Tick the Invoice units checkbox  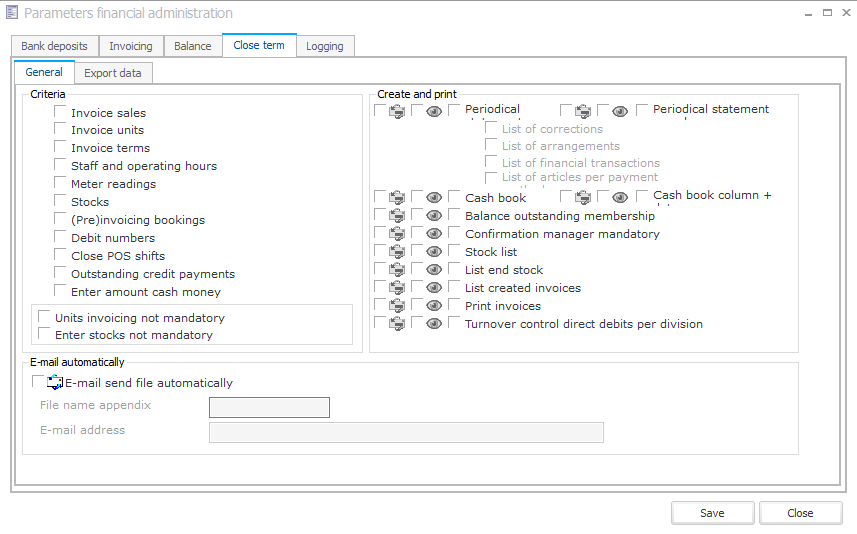(x=60, y=129)
